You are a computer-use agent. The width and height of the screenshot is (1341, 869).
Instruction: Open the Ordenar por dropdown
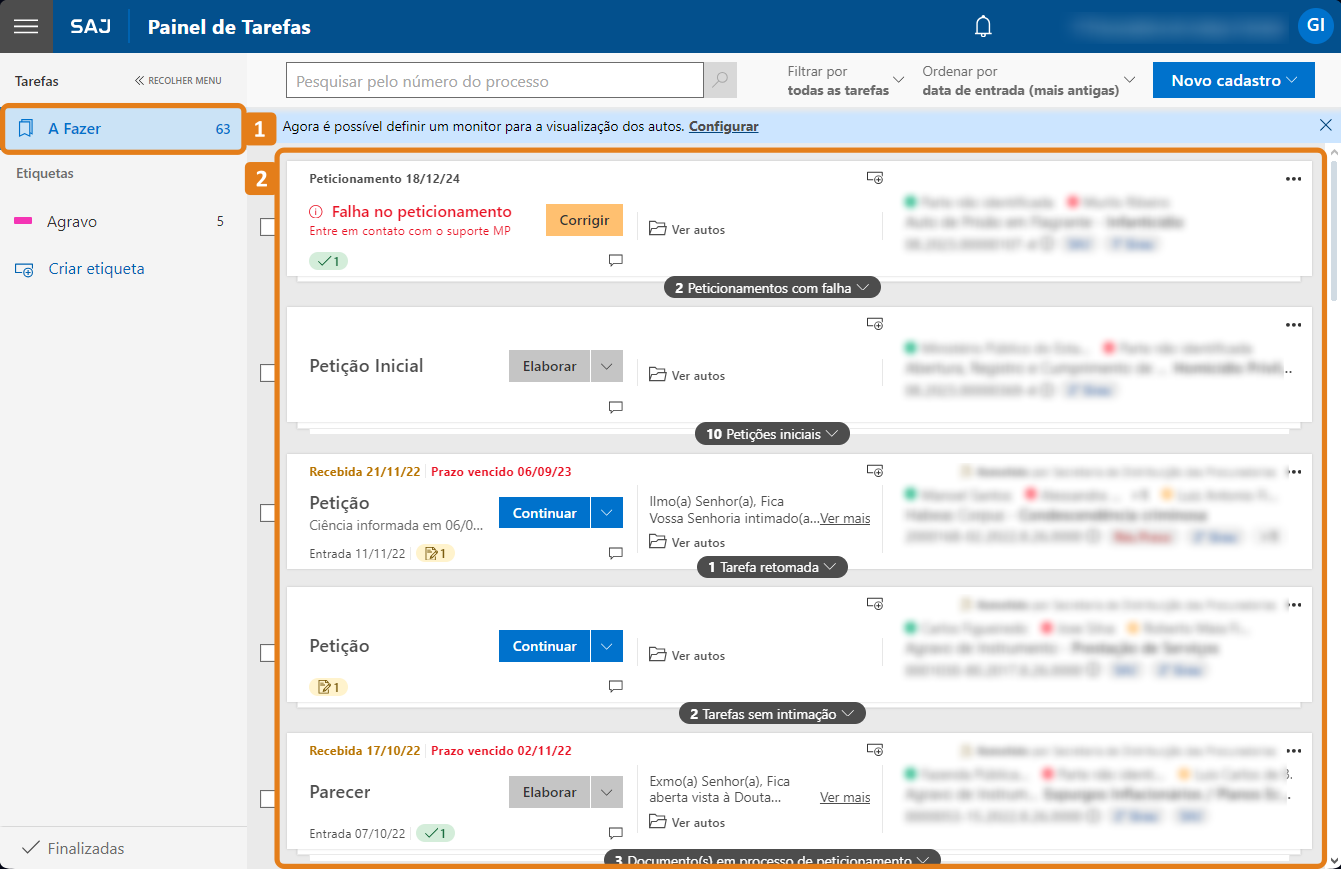tap(1029, 80)
